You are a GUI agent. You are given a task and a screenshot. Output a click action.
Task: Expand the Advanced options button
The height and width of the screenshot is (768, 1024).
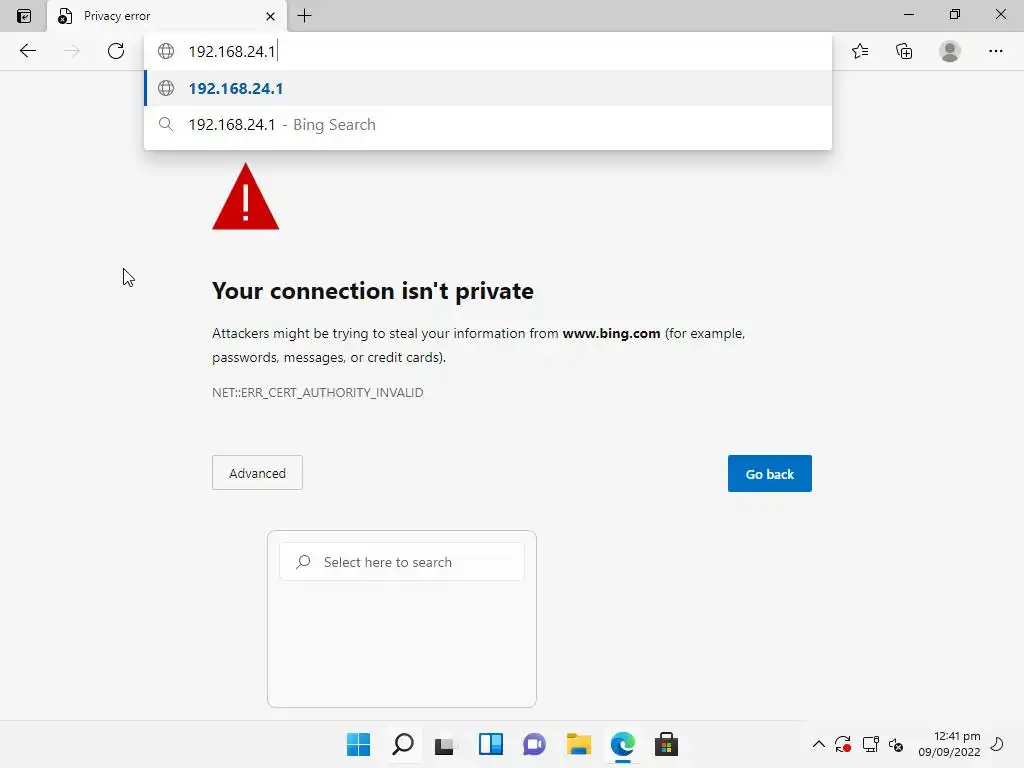tap(257, 473)
